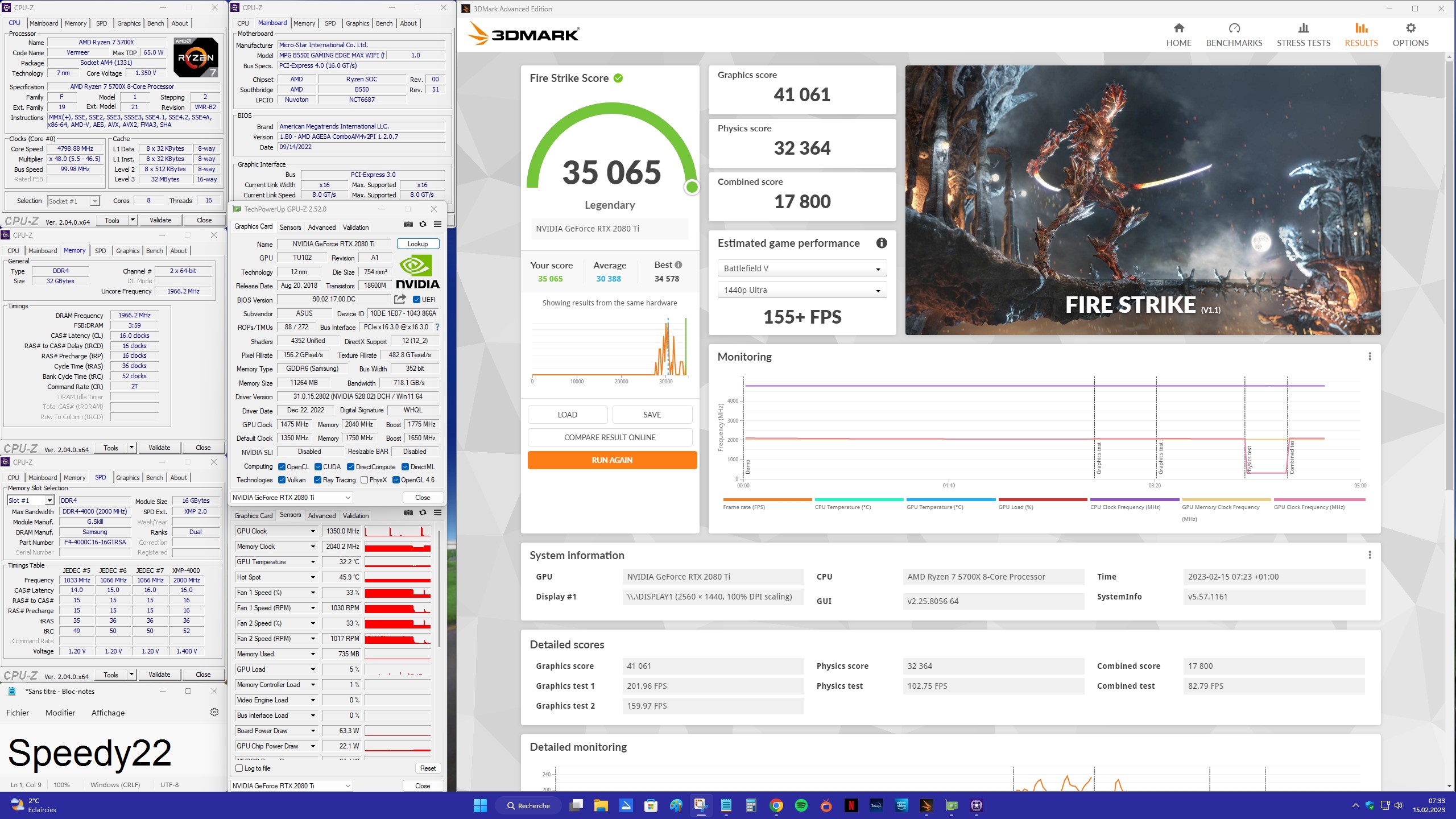Open Windows Start menu
Viewport: 1456px width, 819px height.
pyautogui.click(x=480, y=805)
